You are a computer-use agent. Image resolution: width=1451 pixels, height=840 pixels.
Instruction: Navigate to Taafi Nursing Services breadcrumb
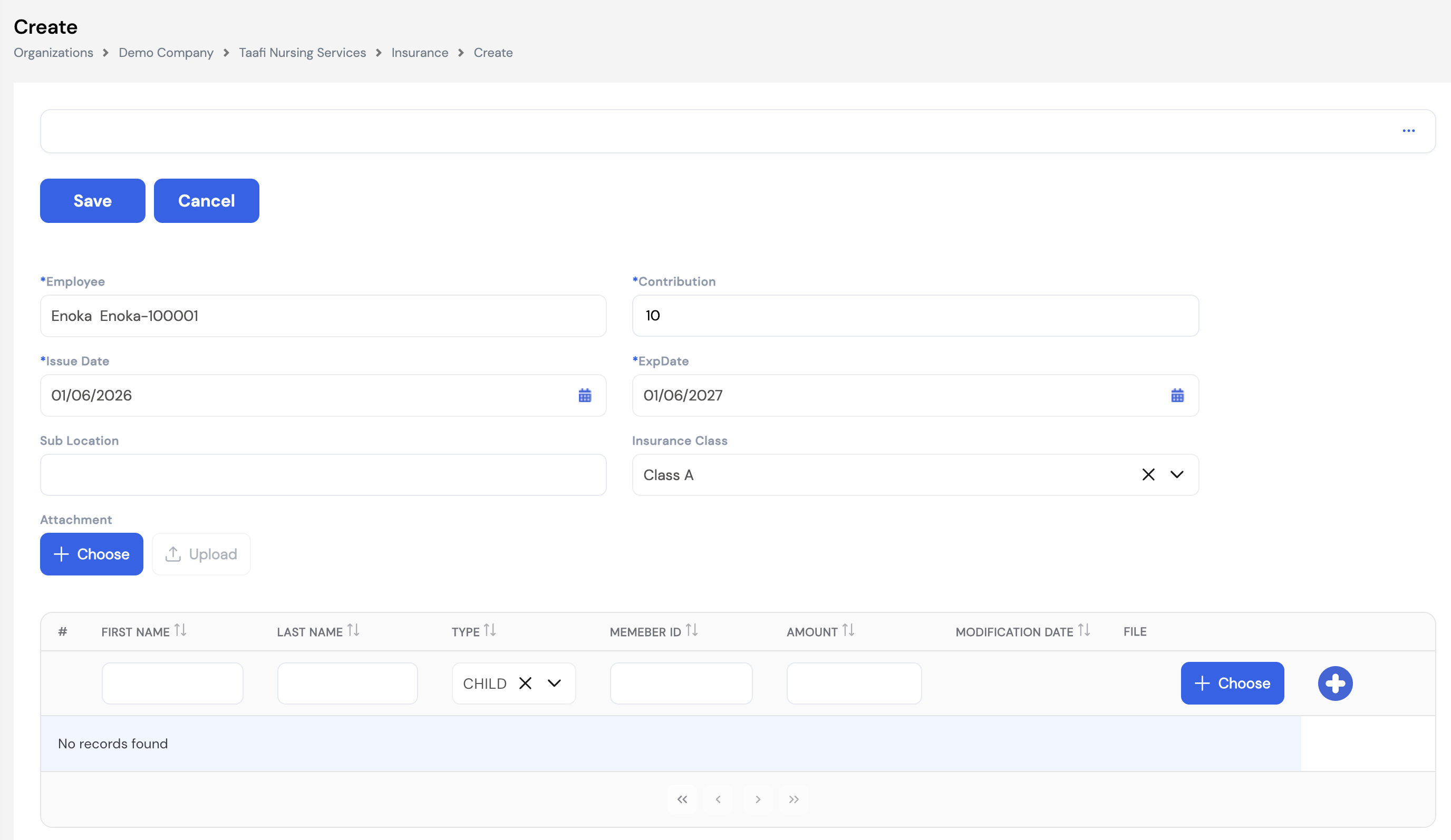point(302,53)
